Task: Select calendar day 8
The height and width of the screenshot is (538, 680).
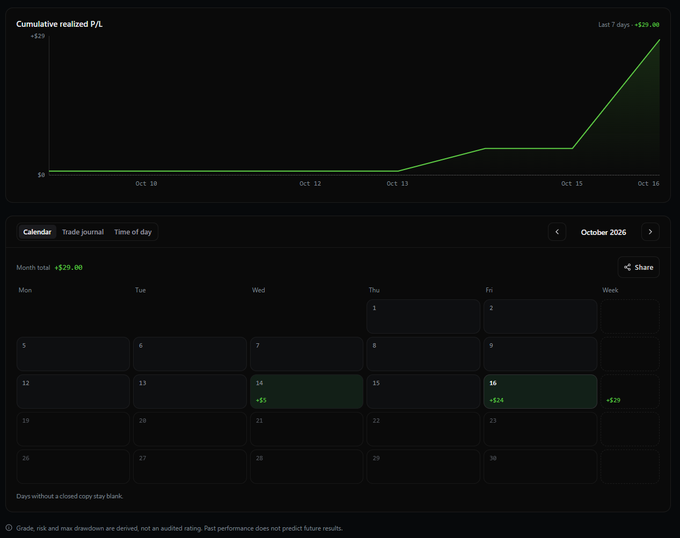Action: tap(423, 354)
